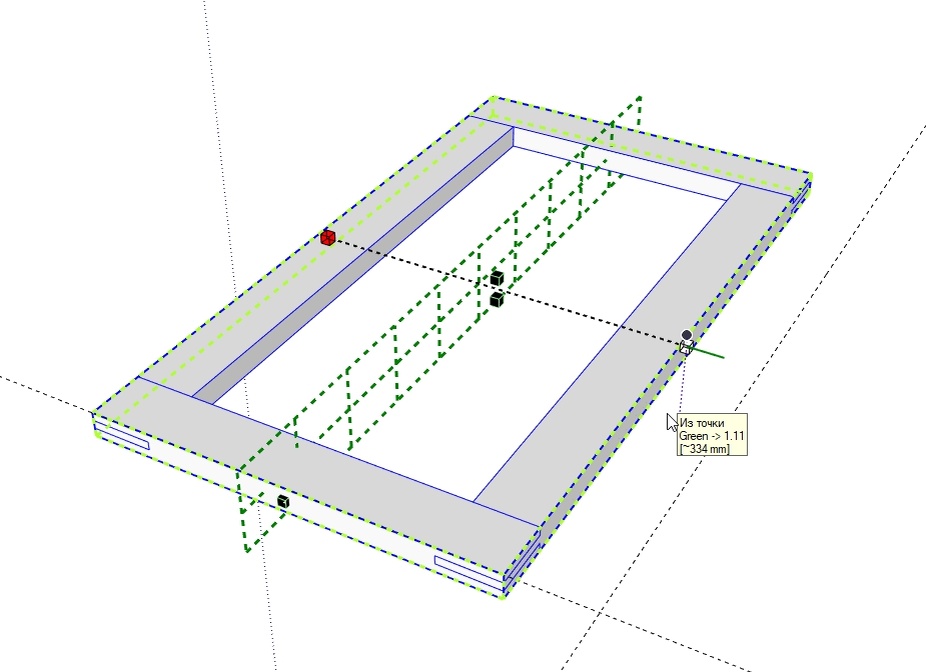The image size is (926, 672).
Task: Select the upper black grip at frame center
Action: (497, 278)
